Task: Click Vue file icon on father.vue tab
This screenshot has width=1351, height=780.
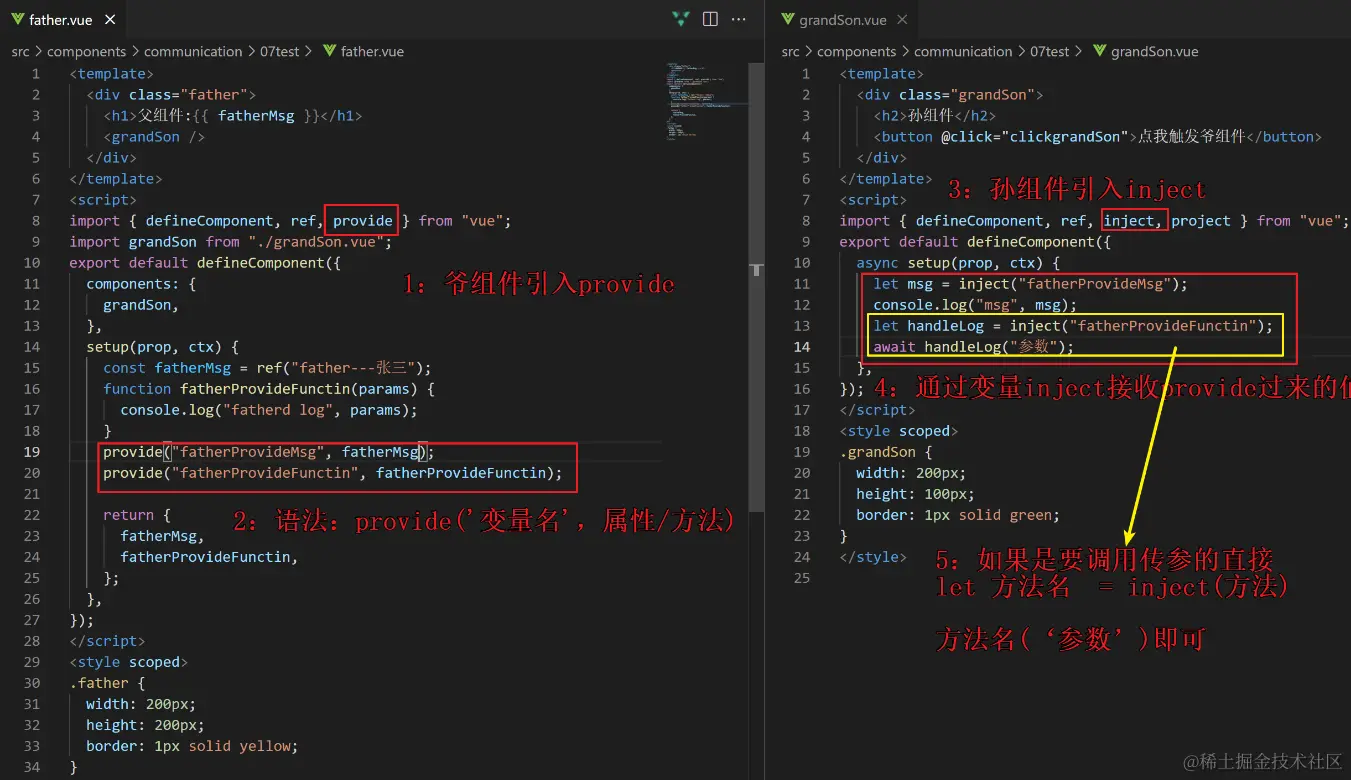Action: pos(16,20)
